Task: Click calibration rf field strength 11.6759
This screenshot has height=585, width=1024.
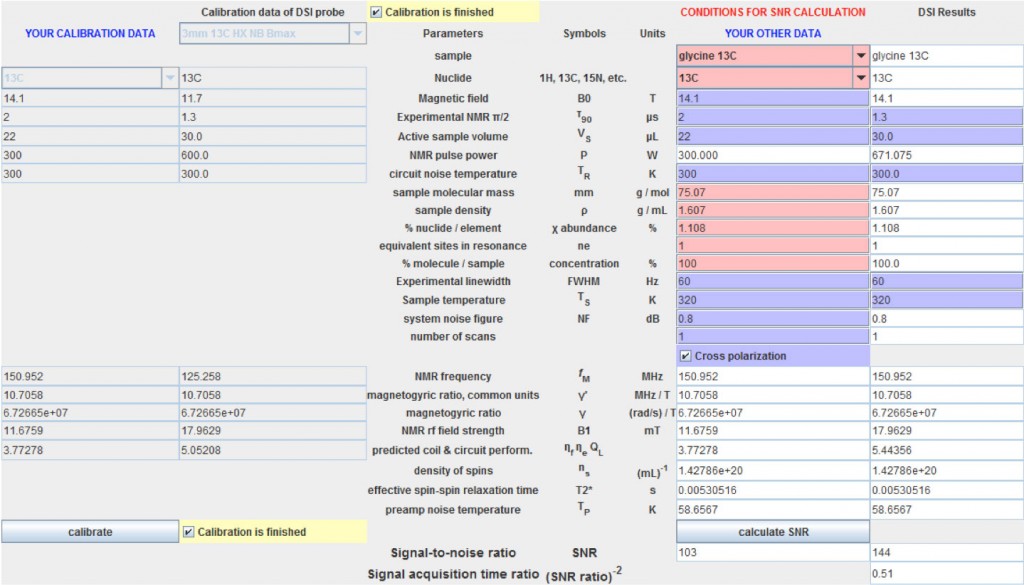Action: [90, 431]
